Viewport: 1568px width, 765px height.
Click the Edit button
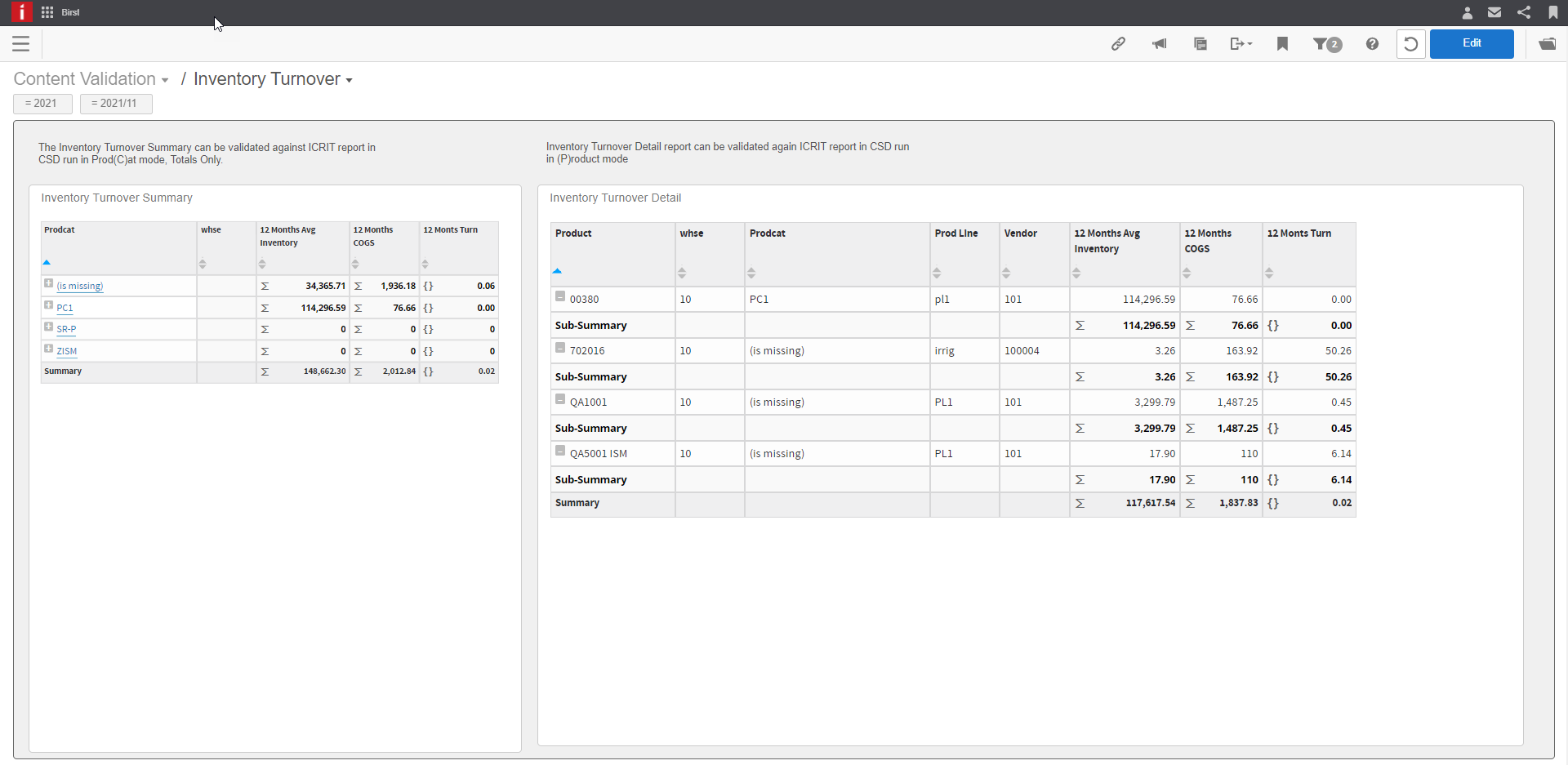[x=1472, y=43]
